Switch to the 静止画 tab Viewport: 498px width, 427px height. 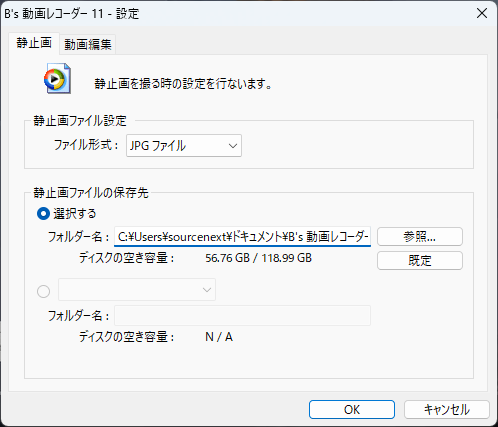click(x=34, y=43)
